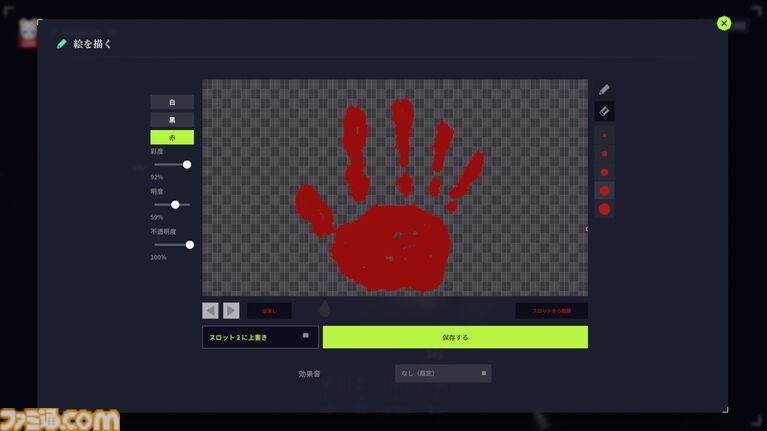Select the 赤 (red) color button
Image resolution: width=767 pixels, height=431 pixels.
point(172,137)
